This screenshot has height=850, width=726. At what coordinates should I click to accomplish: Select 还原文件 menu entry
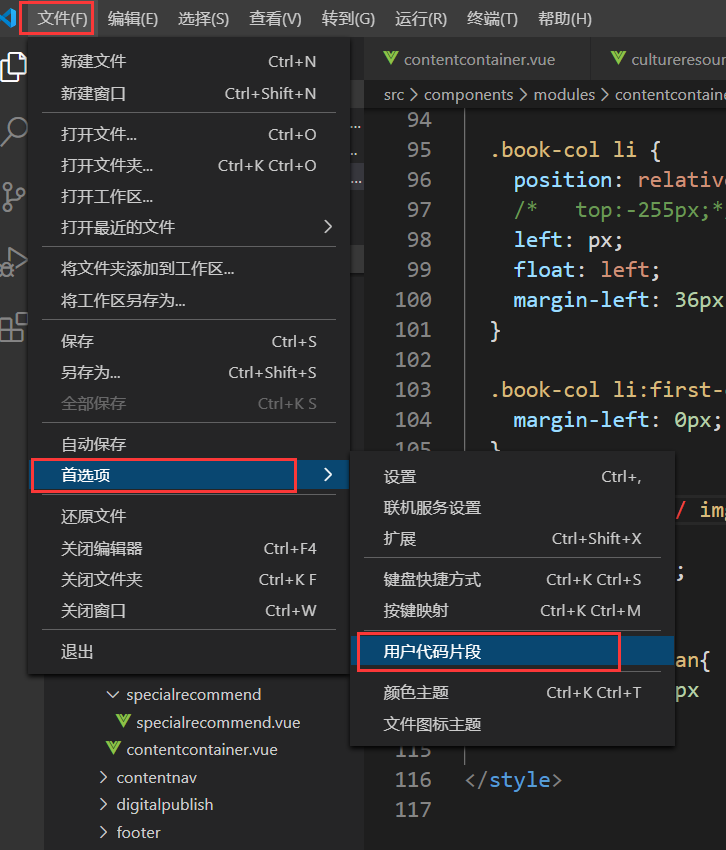coord(189,517)
